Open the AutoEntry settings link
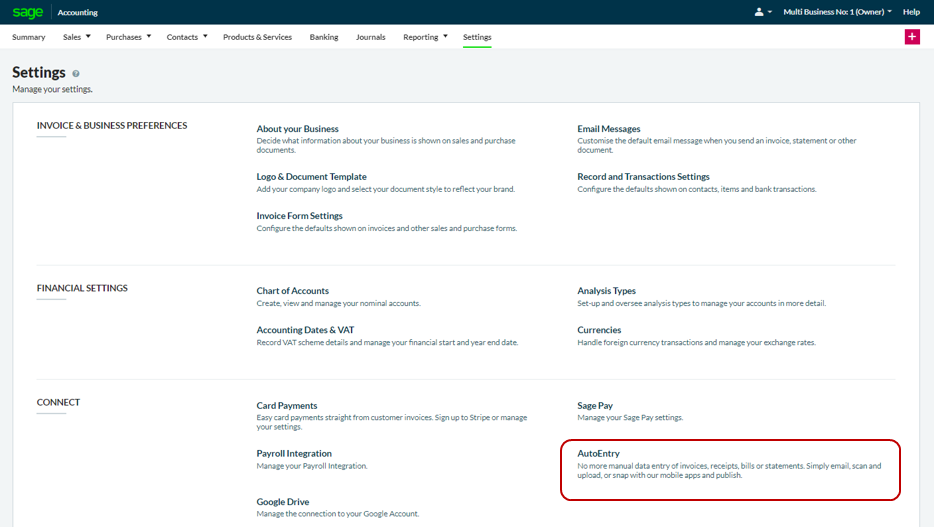934x527 pixels. pyautogui.click(x=598, y=454)
